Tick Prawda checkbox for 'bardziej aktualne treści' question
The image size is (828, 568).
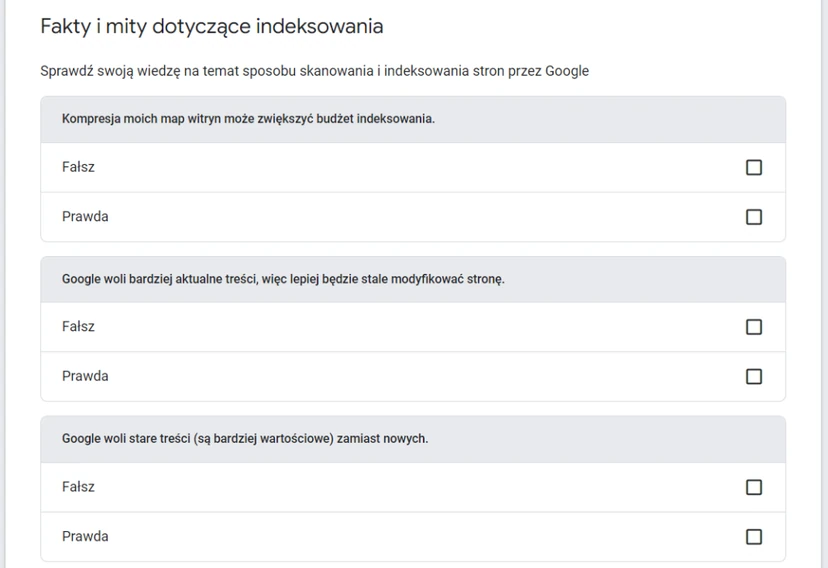(754, 376)
